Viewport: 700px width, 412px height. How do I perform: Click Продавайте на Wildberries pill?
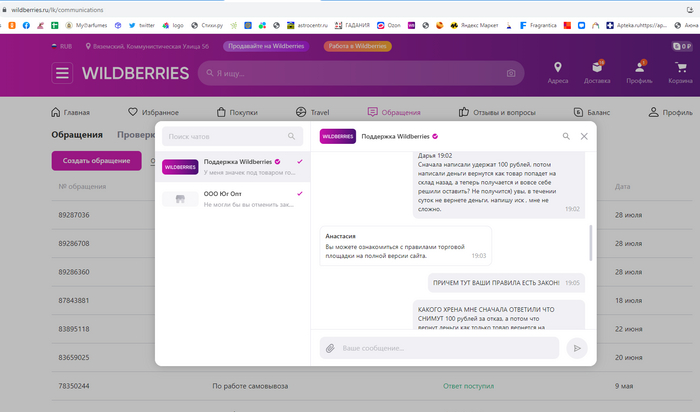[266, 46]
